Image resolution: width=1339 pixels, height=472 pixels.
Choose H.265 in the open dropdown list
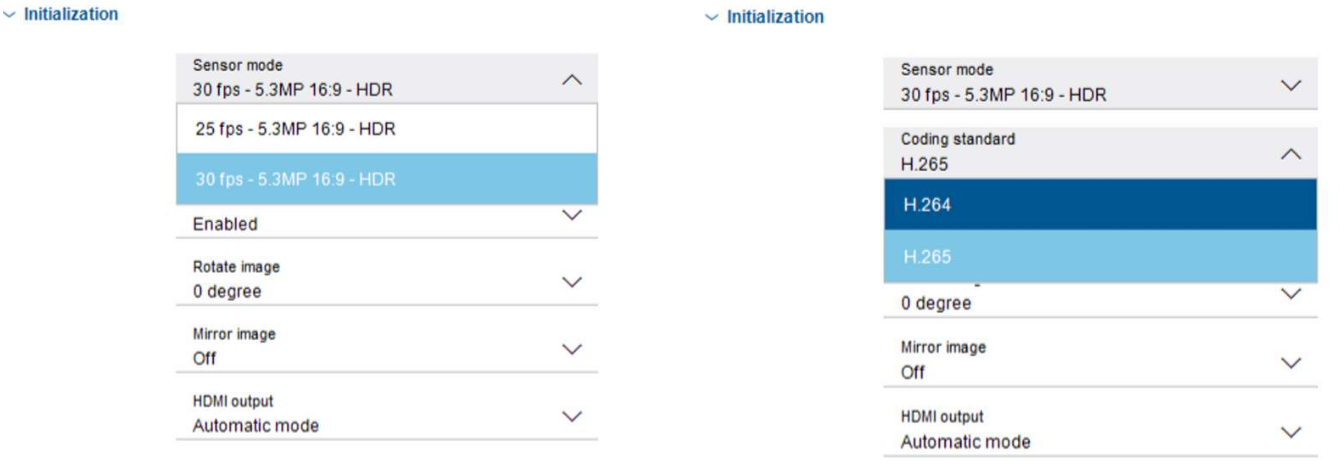[1100, 257]
